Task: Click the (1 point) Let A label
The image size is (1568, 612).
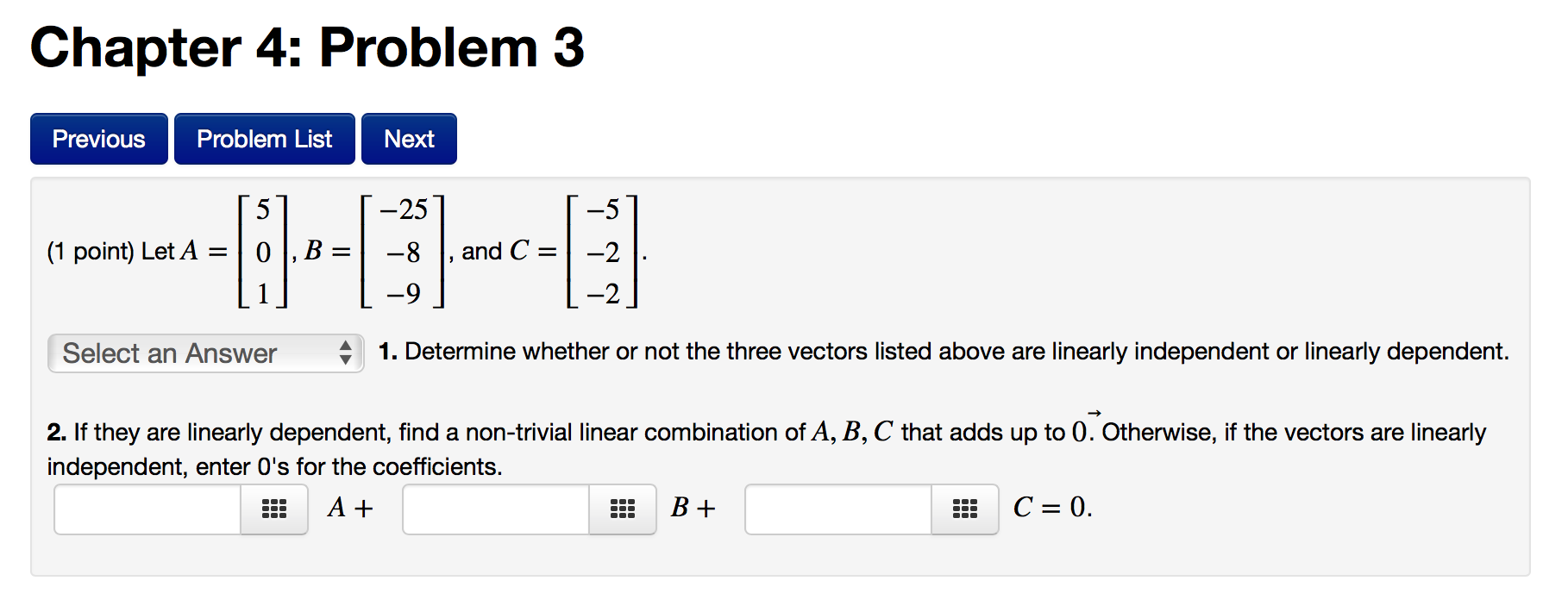Action: [x=137, y=252]
